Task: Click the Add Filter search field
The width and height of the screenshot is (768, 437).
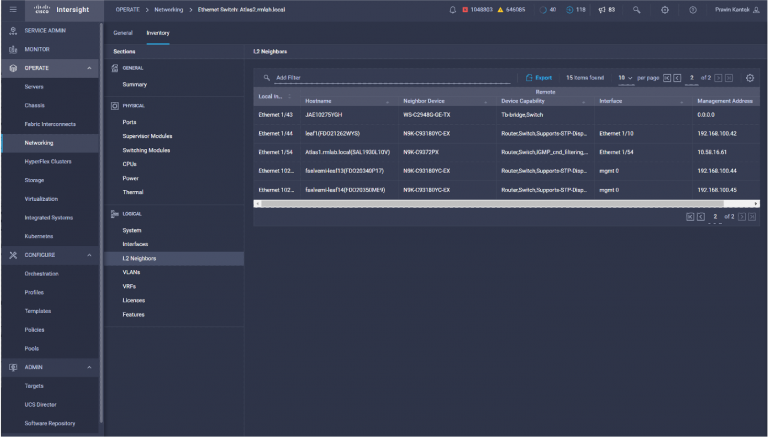Action: pos(392,78)
